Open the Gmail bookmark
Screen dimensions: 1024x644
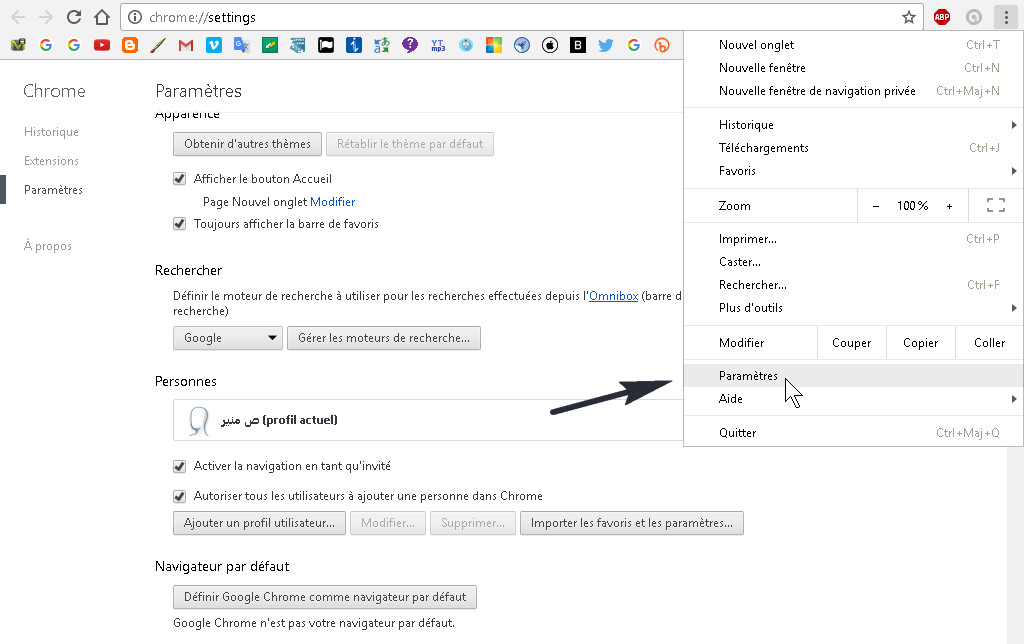click(x=186, y=45)
